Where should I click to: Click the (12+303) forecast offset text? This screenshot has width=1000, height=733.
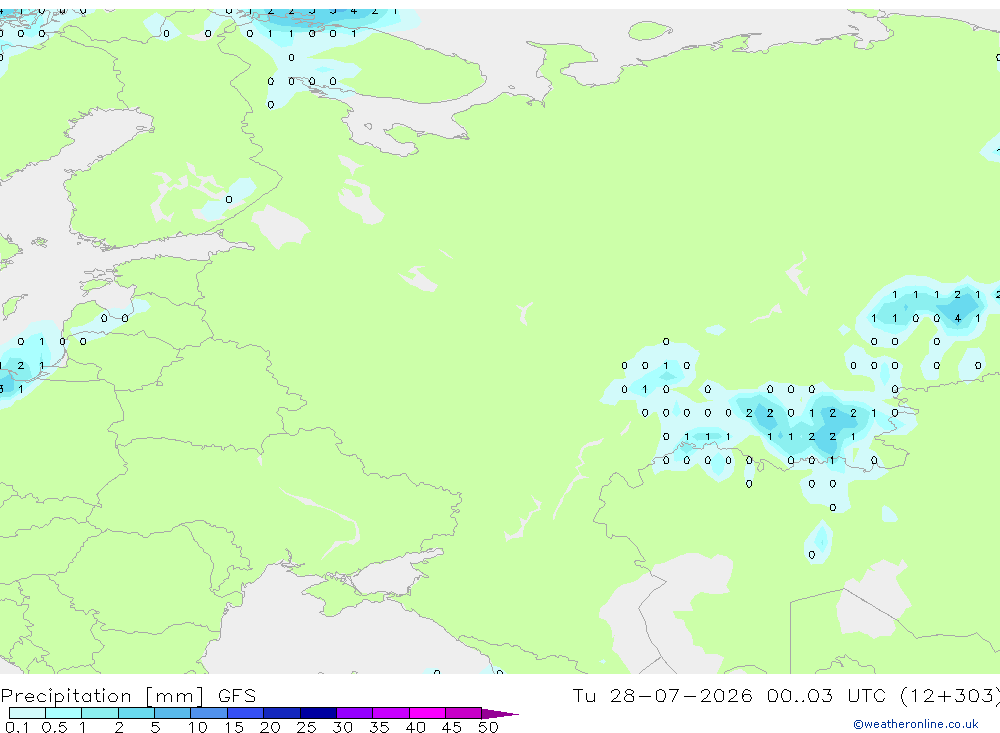[x=950, y=695]
